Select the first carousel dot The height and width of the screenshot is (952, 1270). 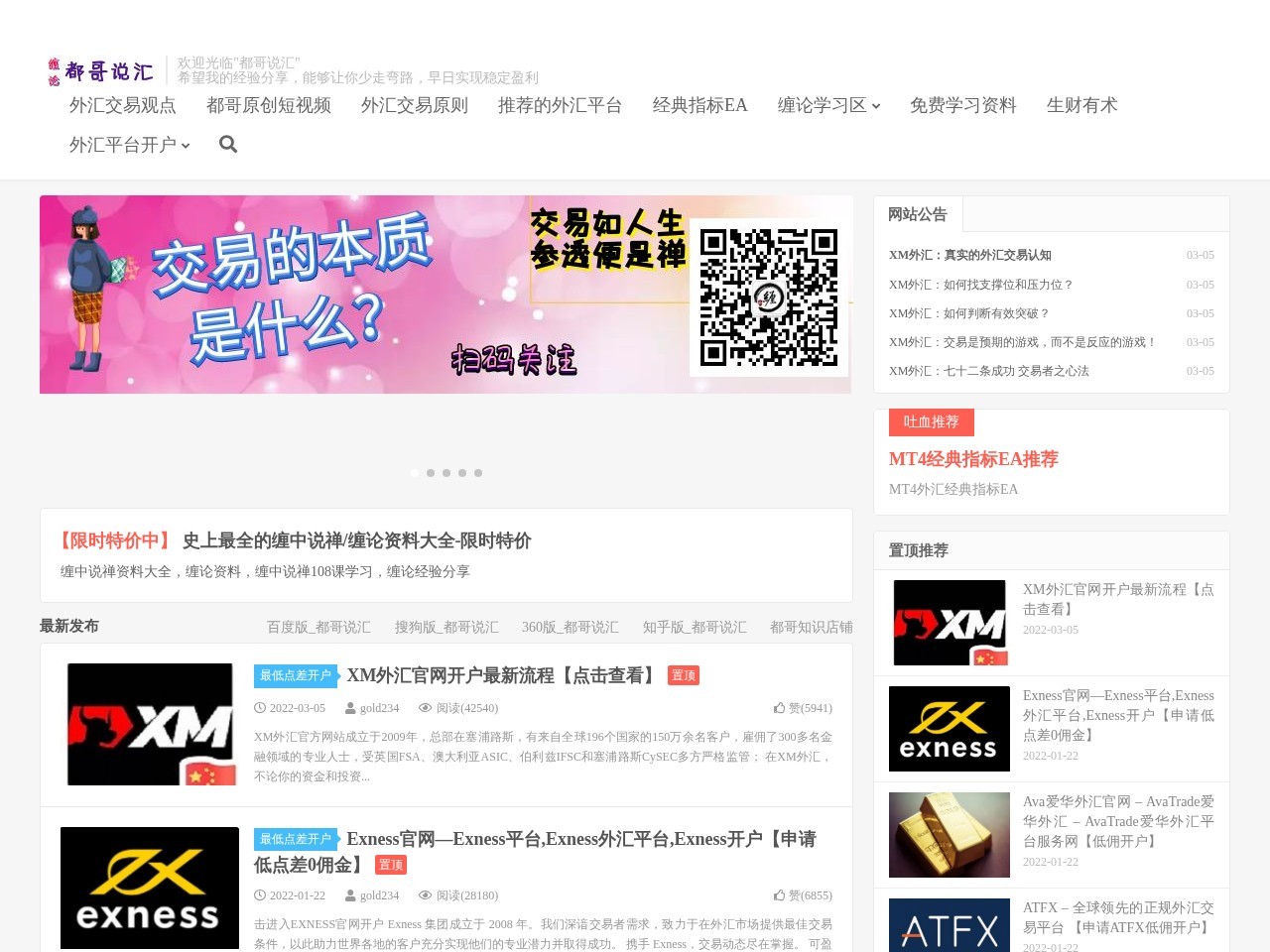[415, 473]
